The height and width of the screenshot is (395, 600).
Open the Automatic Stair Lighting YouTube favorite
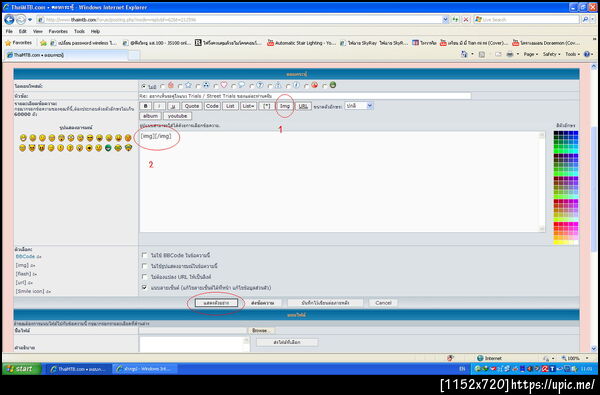[x=301, y=43]
